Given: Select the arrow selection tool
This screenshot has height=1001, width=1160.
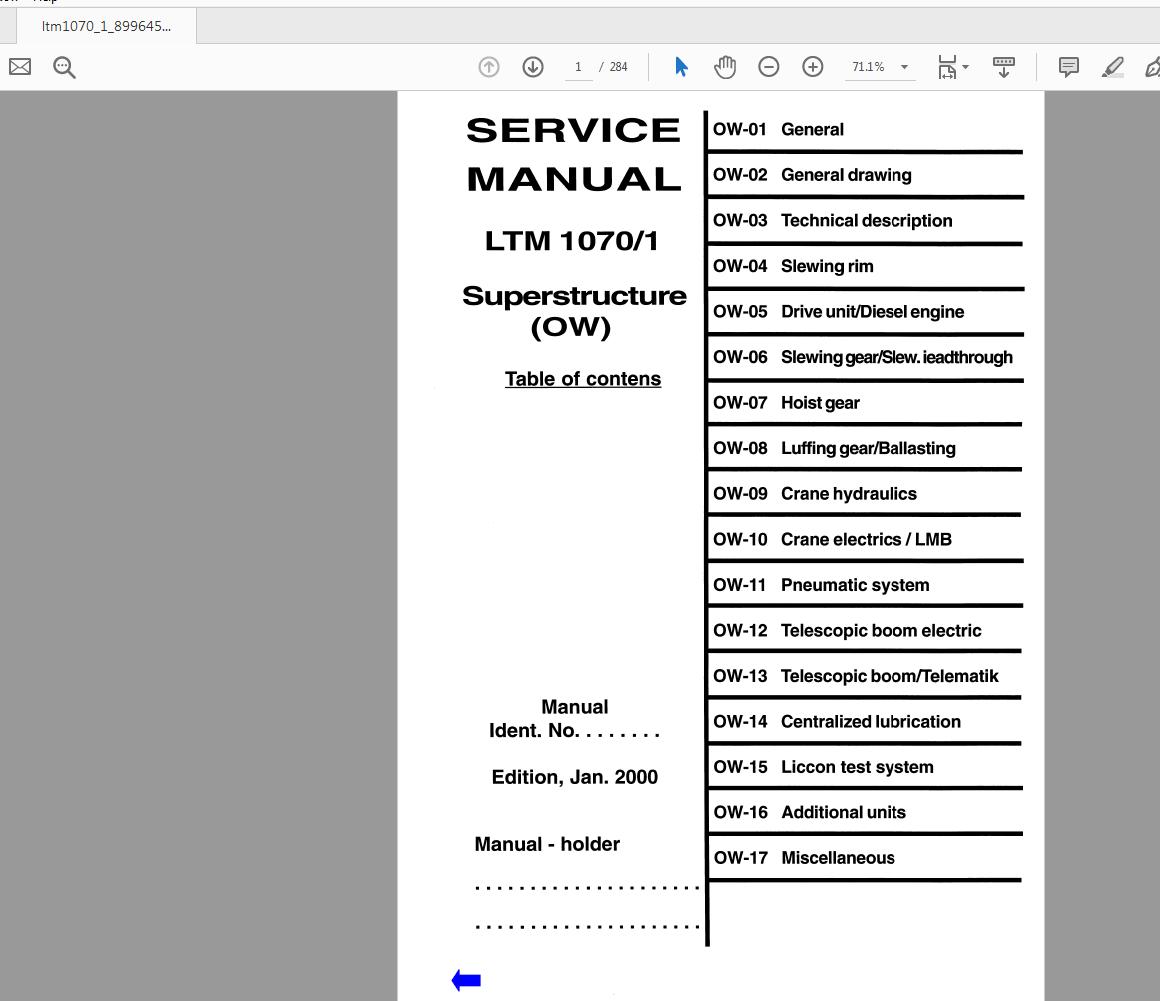Looking at the screenshot, I should tap(681, 67).
